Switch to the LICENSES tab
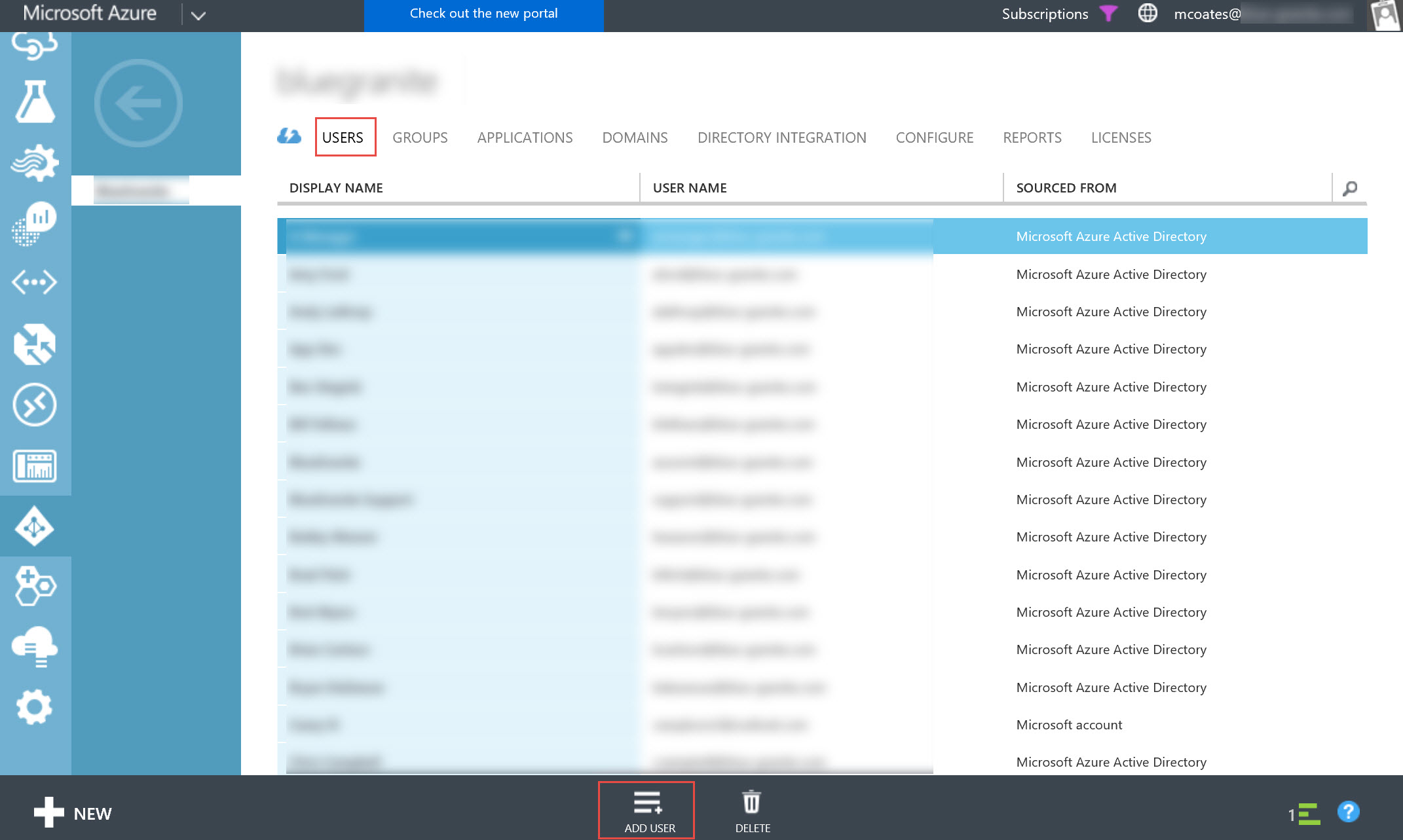The width and height of the screenshot is (1403, 840). 1121,137
